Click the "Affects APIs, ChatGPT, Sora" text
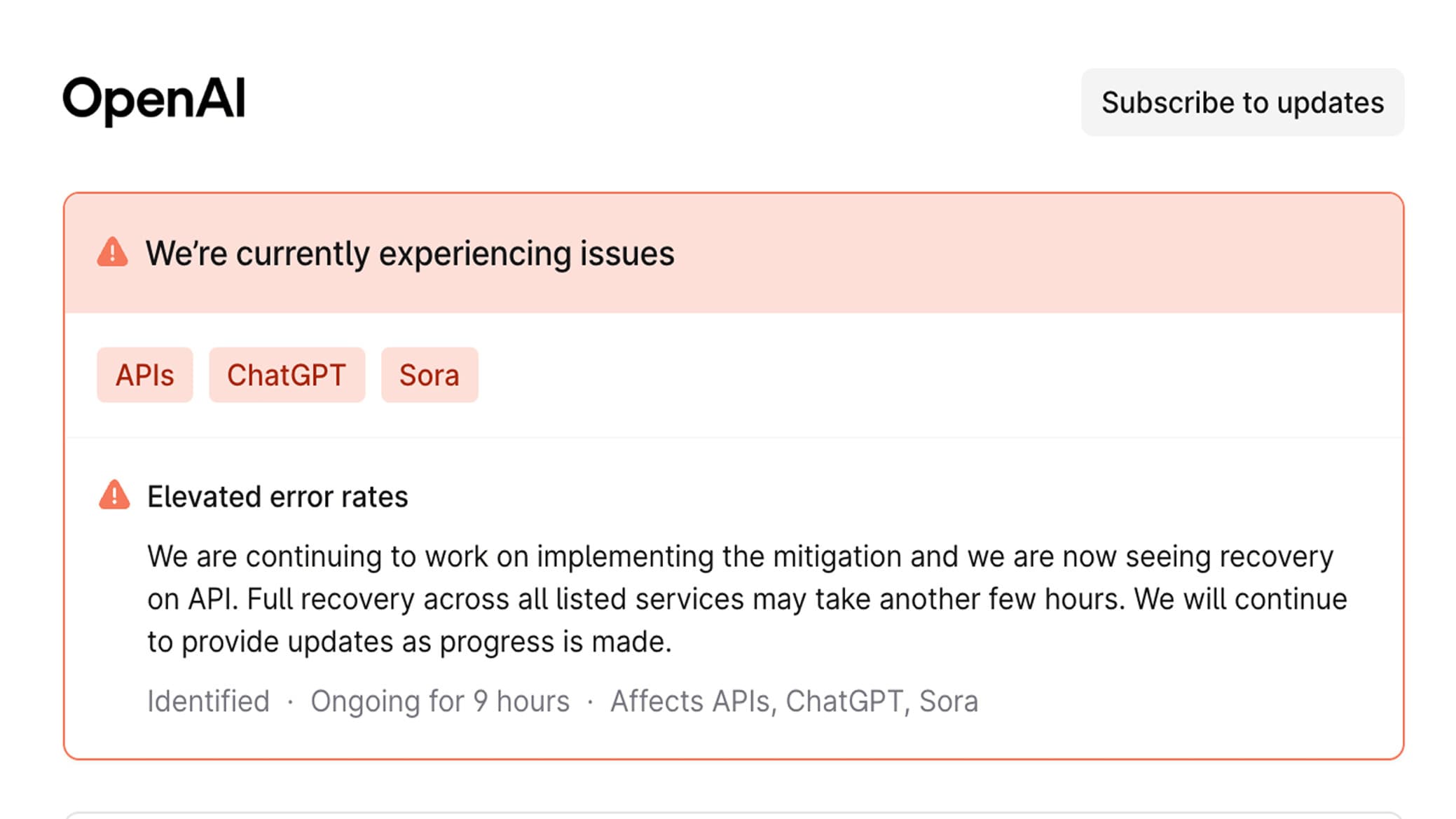The image size is (1456, 819). (794, 701)
